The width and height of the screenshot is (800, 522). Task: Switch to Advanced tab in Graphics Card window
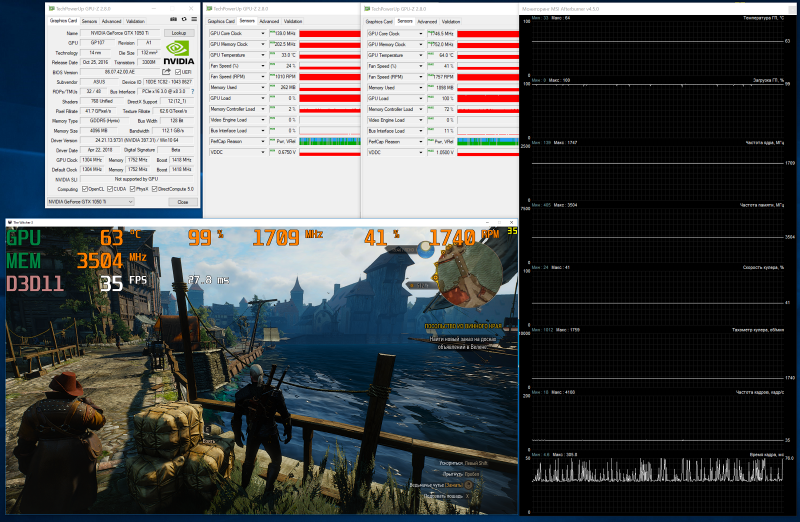click(x=111, y=20)
